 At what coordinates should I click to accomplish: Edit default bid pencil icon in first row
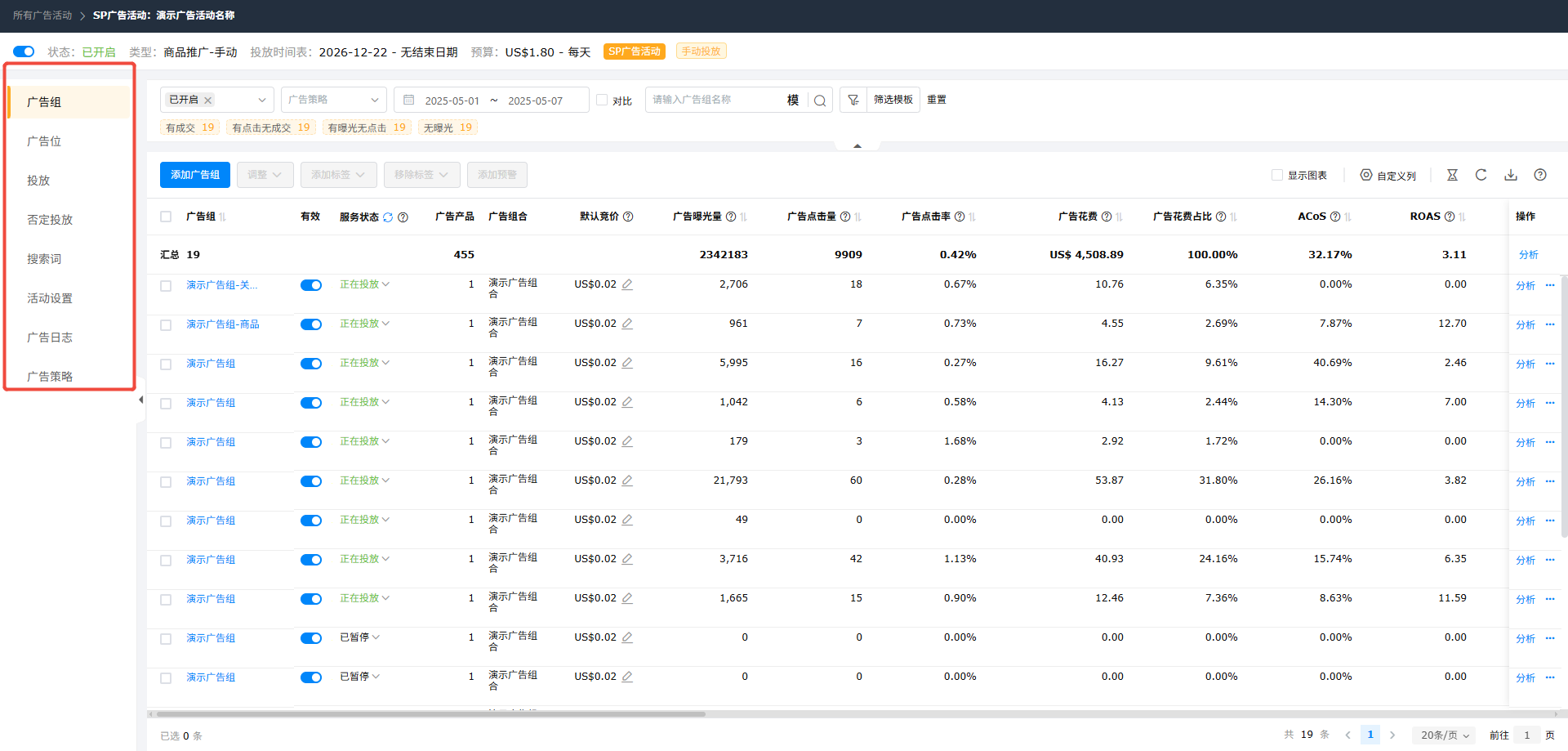point(627,284)
